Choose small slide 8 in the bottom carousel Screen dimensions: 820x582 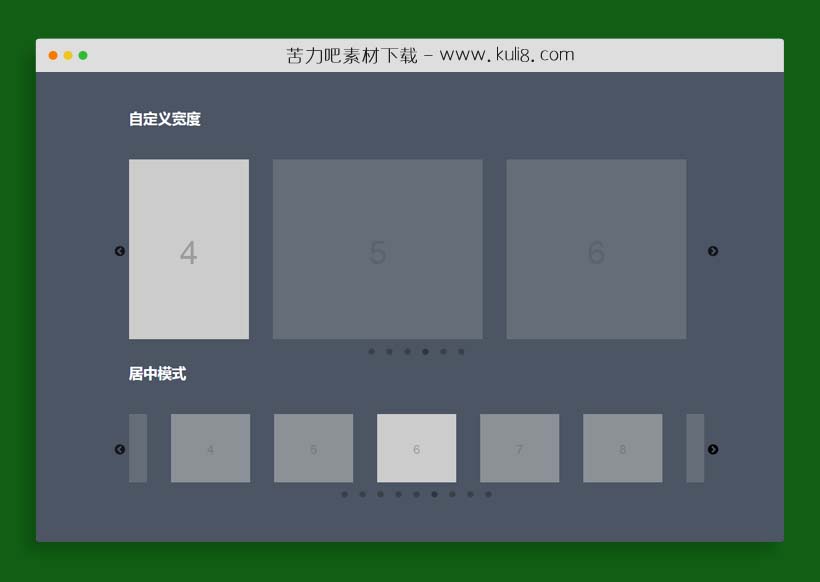(x=622, y=448)
